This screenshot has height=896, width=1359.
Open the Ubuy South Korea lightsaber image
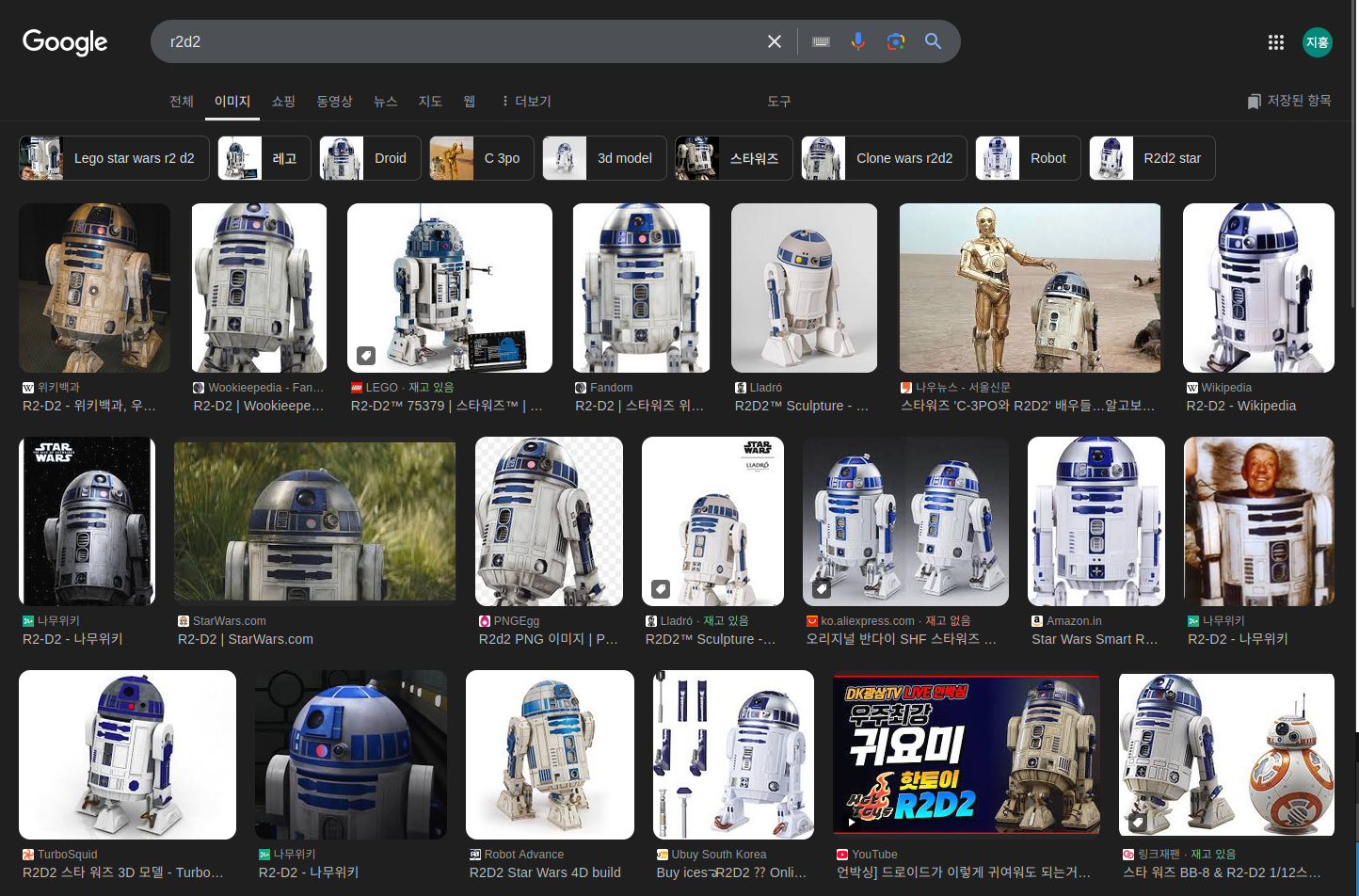(733, 755)
